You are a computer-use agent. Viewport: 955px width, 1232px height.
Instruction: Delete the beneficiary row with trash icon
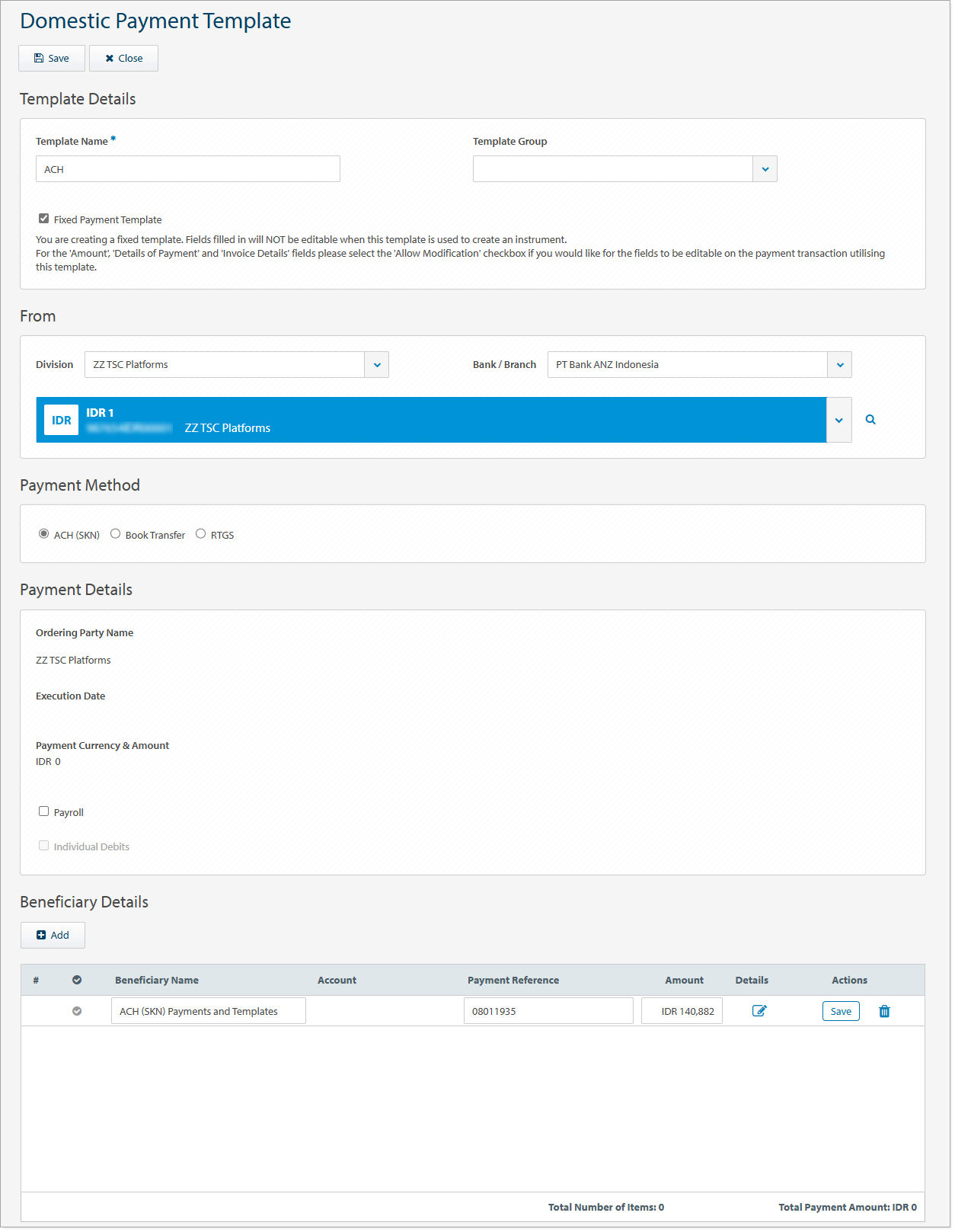884,1011
